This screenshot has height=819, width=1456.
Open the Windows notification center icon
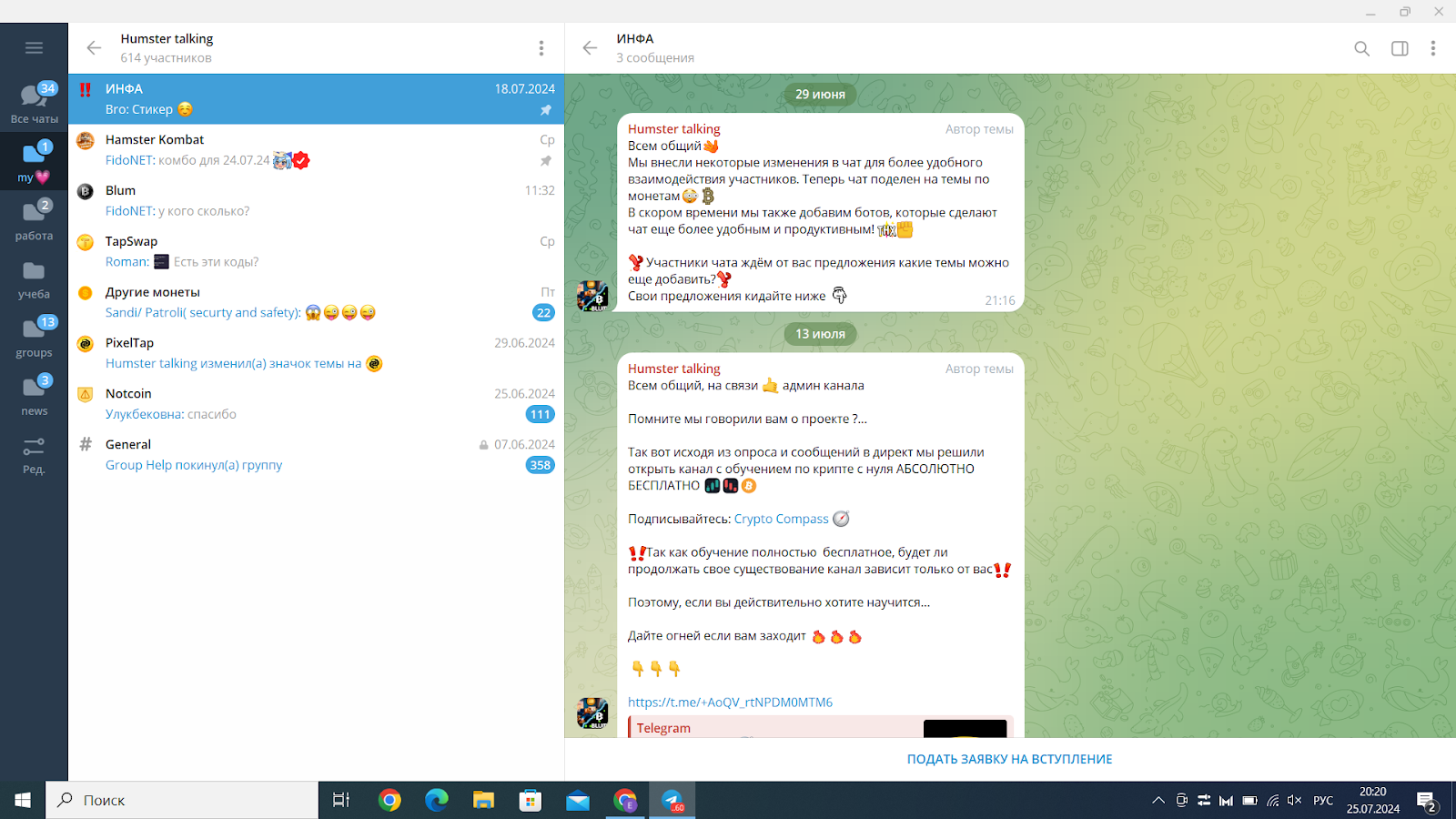click(x=1427, y=801)
